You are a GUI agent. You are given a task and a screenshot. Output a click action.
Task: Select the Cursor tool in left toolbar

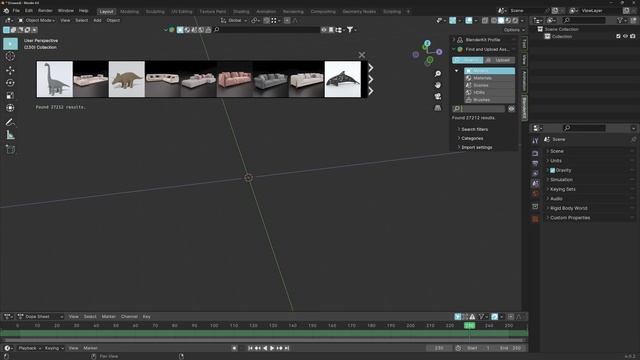click(10, 56)
